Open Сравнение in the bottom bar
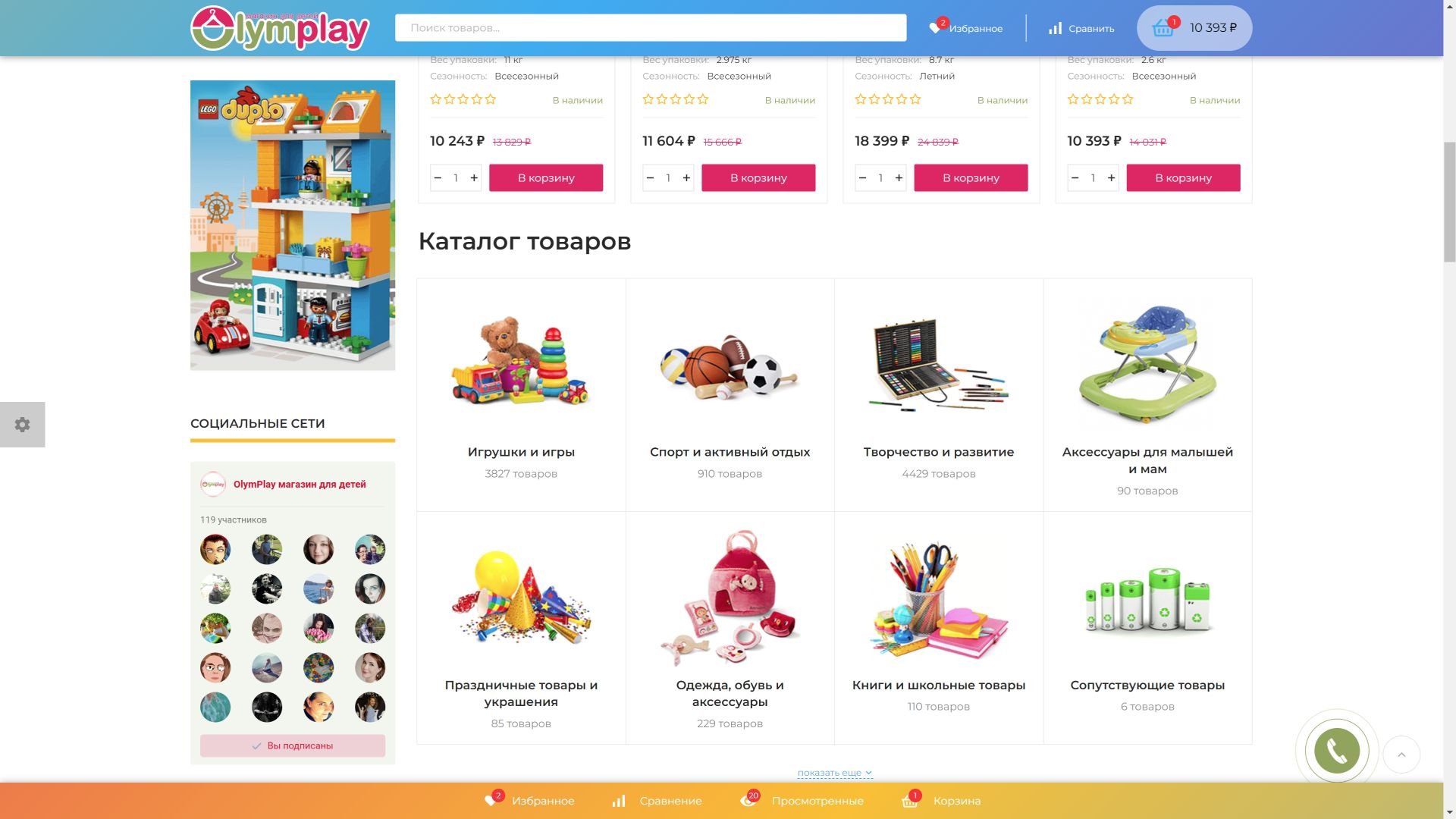This screenshot has width=1456, height=819. click(657, 801)
